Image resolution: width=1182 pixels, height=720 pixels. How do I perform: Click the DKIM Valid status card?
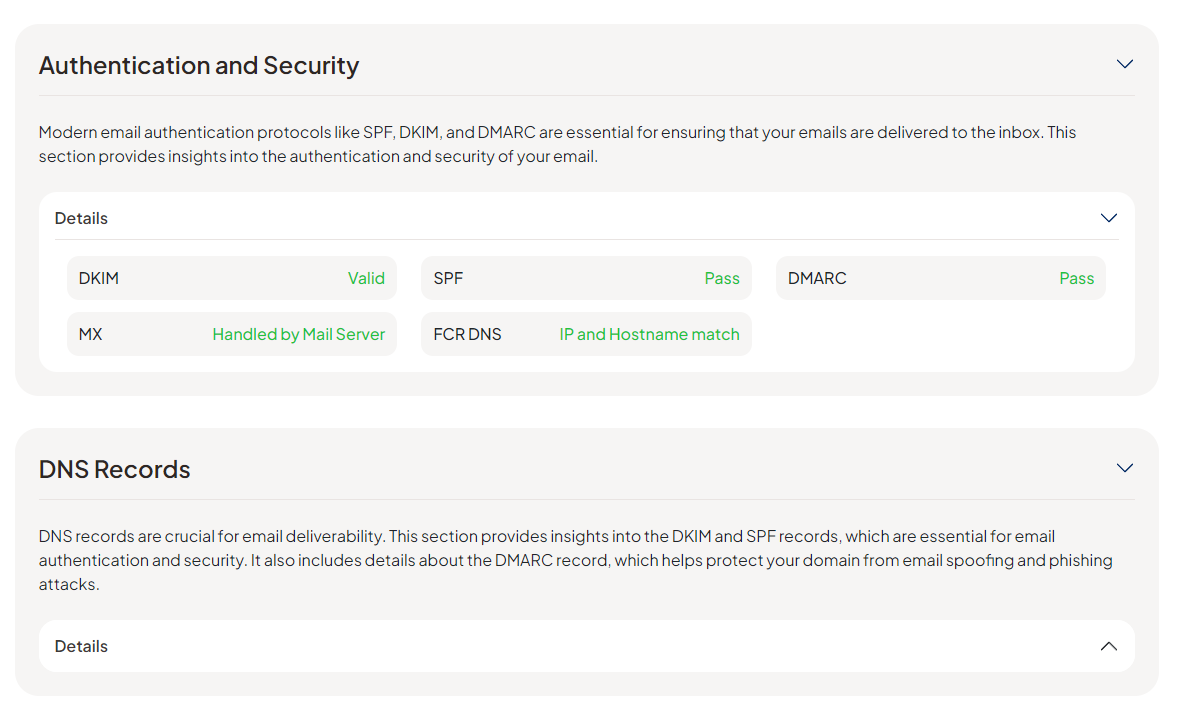[231, 278]
